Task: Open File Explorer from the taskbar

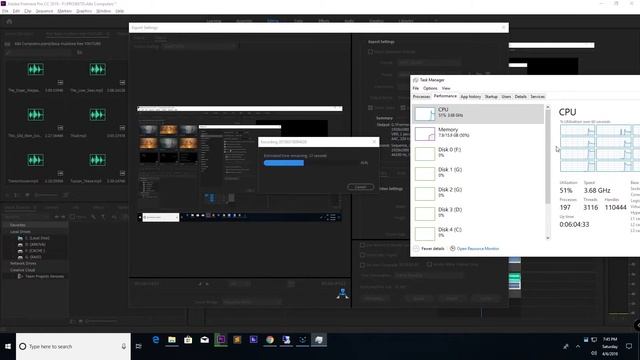Action: [172, 340]
